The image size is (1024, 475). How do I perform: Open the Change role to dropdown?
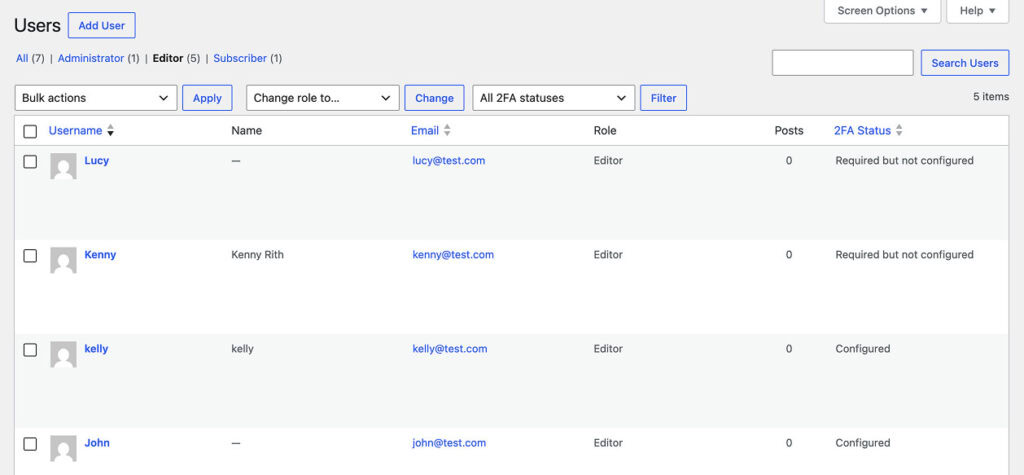(x=323, y=98)
